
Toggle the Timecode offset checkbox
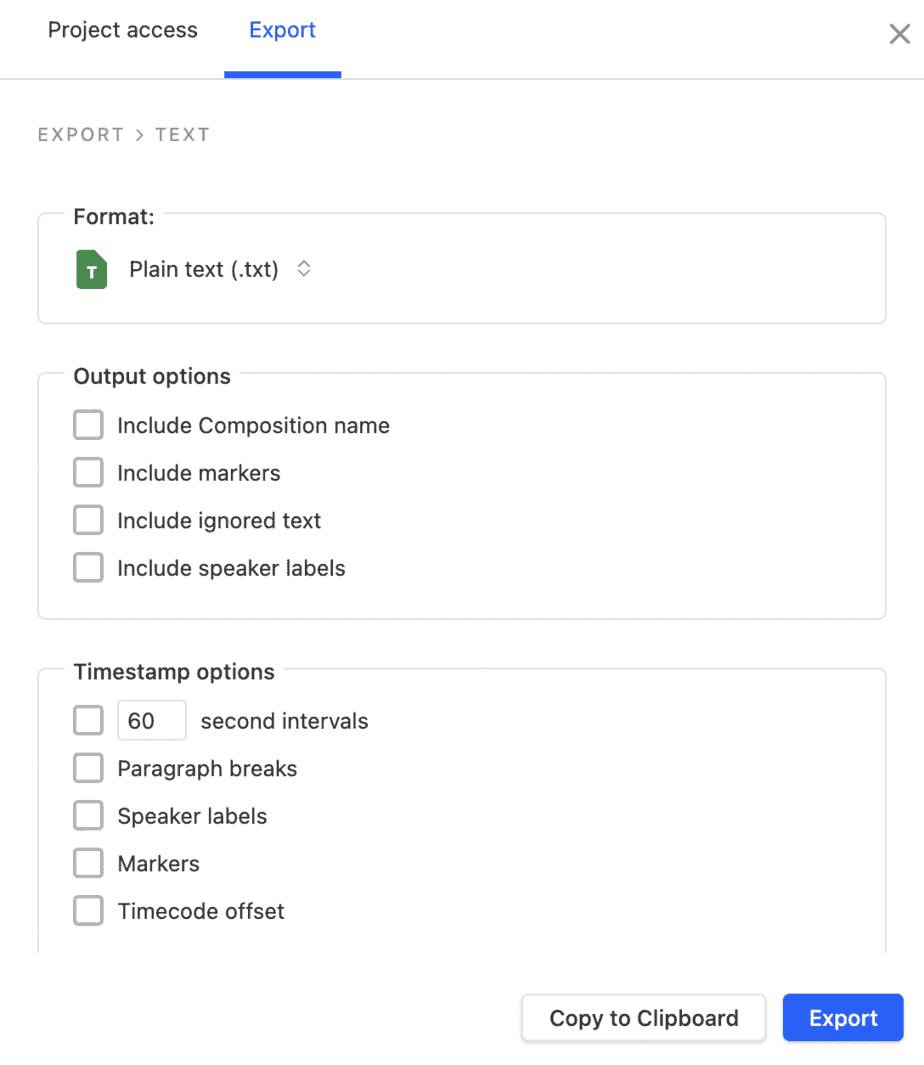click(88, 911)
